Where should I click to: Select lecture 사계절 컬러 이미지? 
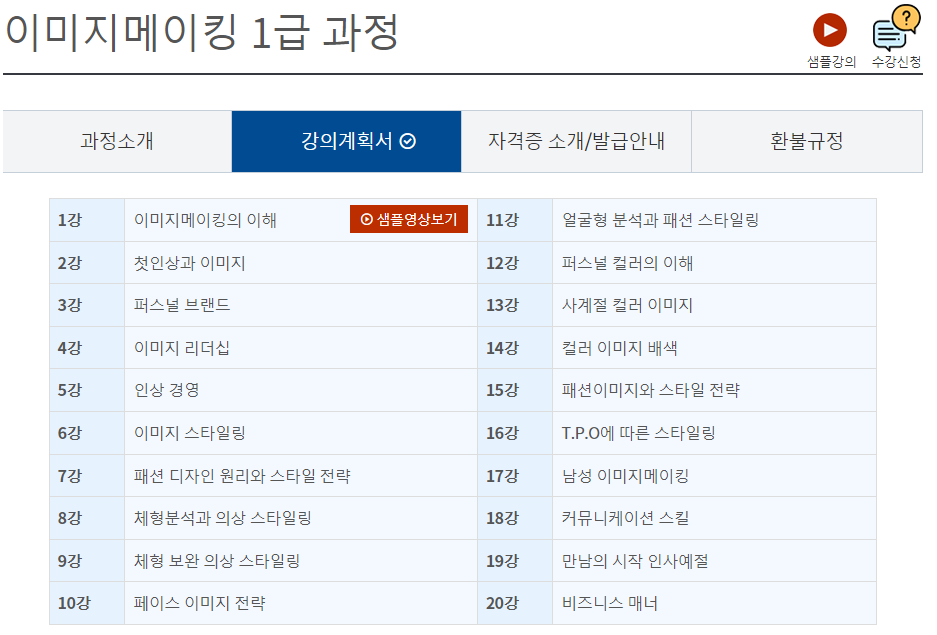click(x=627, y=305)
